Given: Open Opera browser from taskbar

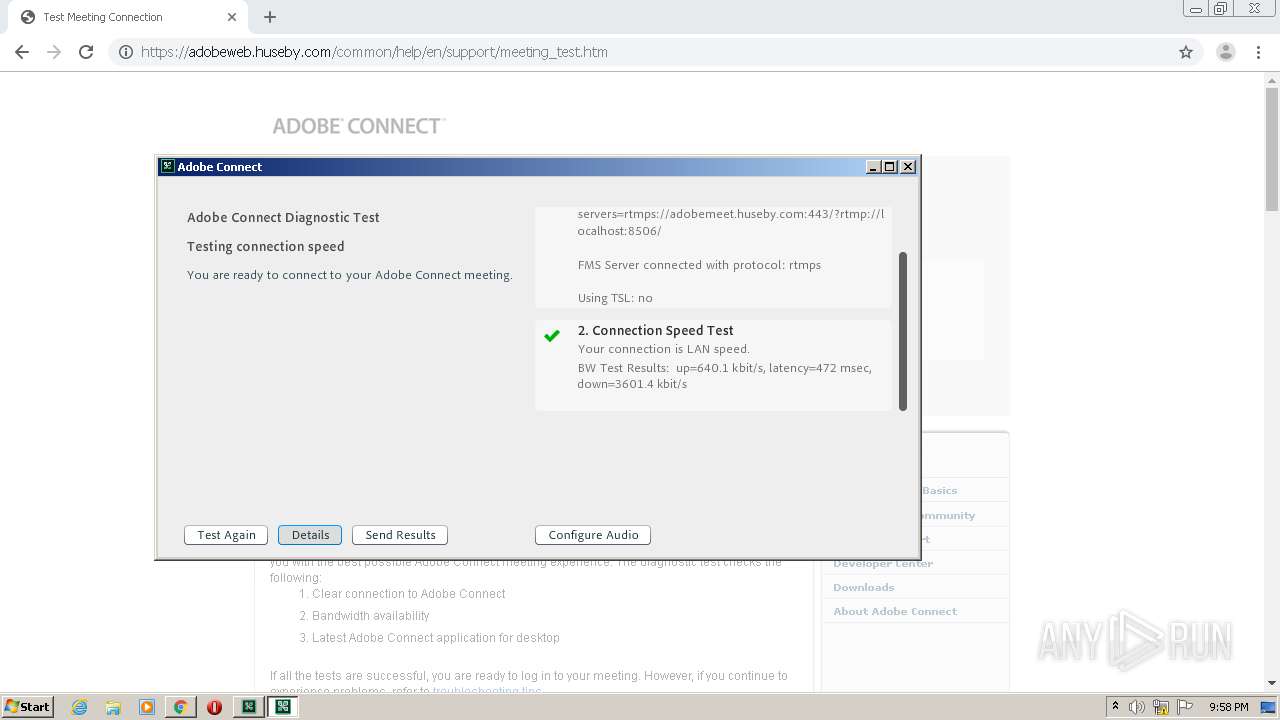Looking at the screenshot, I should coord(214,707).
